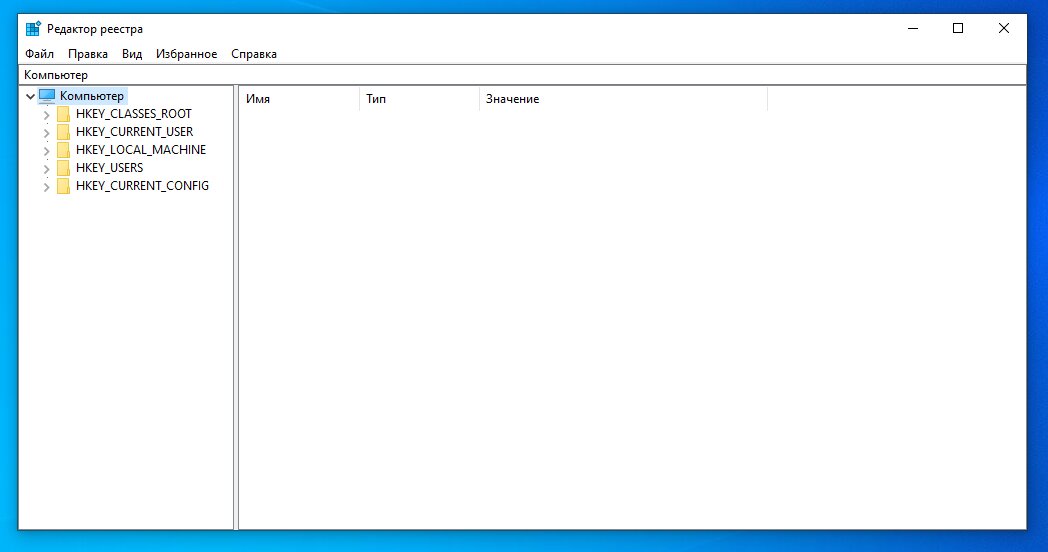The width and height of the screenshot is (1048, 552).
Task: Select HKEY_CLASSES_ROOT in the tree
Action: [134, 114]
